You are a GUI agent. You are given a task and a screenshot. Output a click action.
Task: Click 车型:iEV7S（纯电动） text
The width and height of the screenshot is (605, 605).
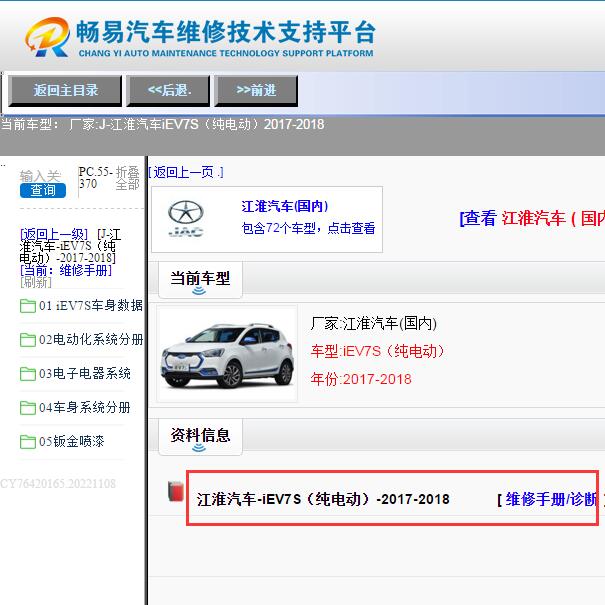click(377, 351)
